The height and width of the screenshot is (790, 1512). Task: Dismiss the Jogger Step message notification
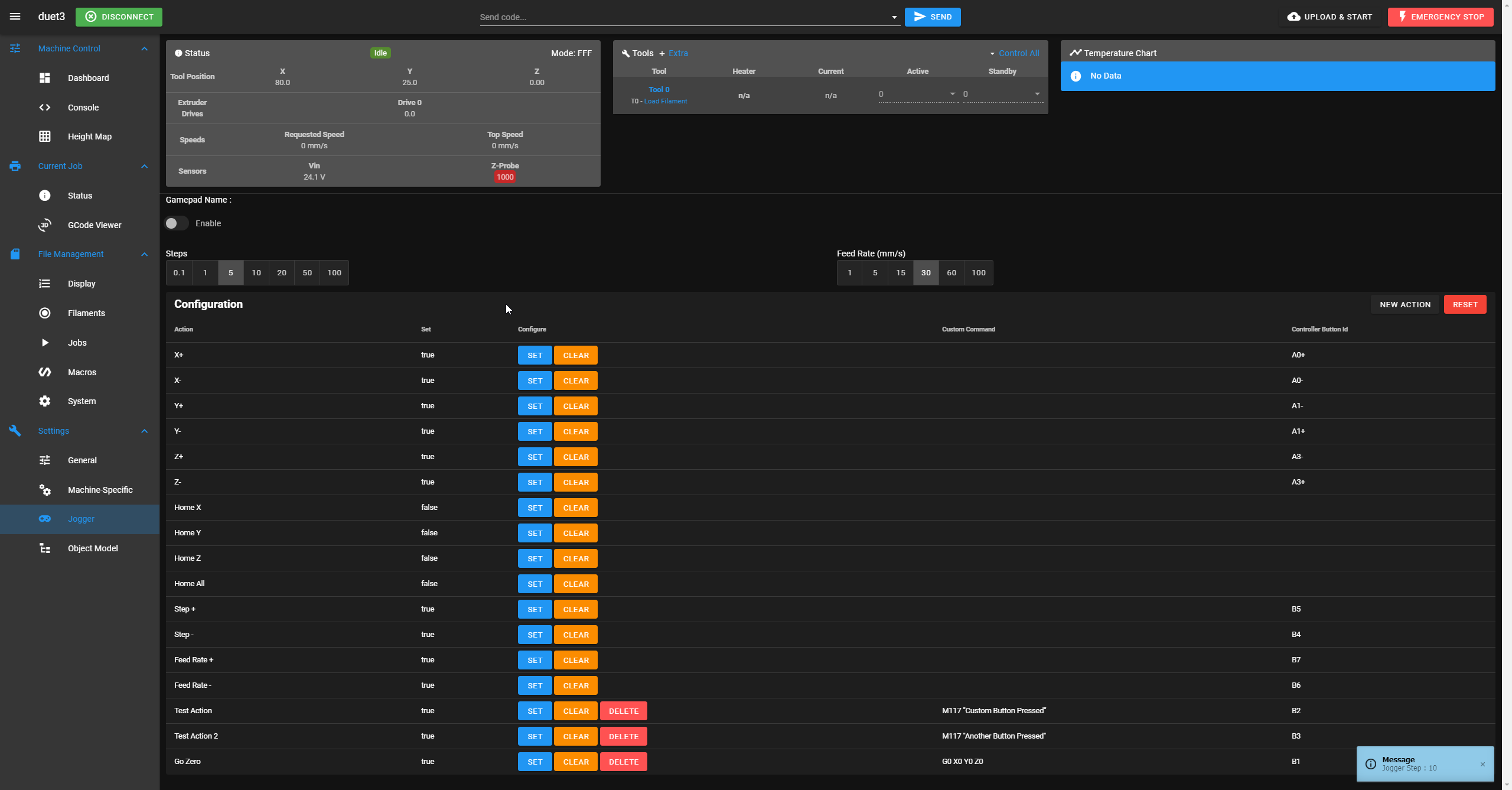(1484, 764)
